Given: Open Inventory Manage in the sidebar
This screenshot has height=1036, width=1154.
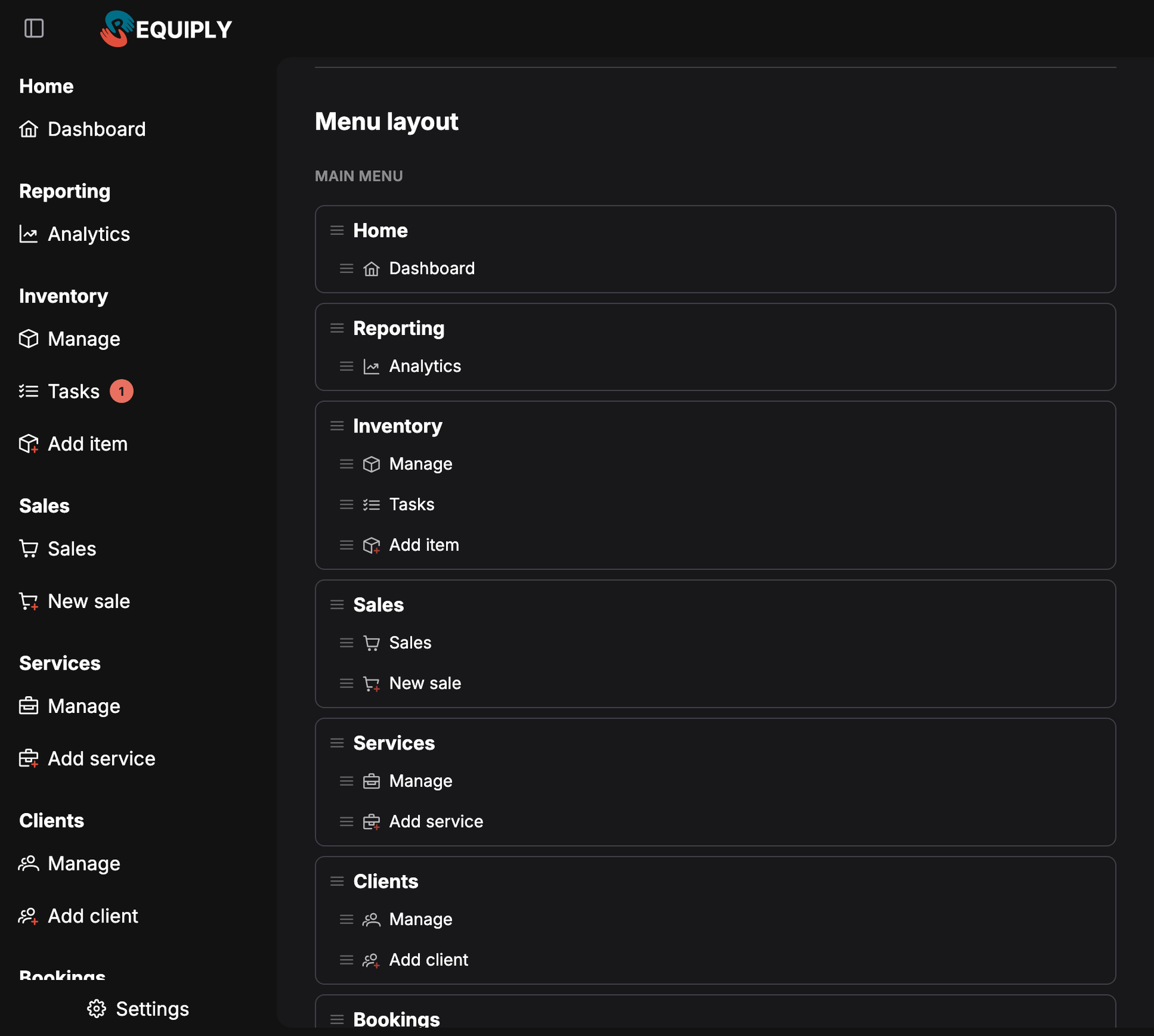Looking at the screenshot, I should [70, 339].
